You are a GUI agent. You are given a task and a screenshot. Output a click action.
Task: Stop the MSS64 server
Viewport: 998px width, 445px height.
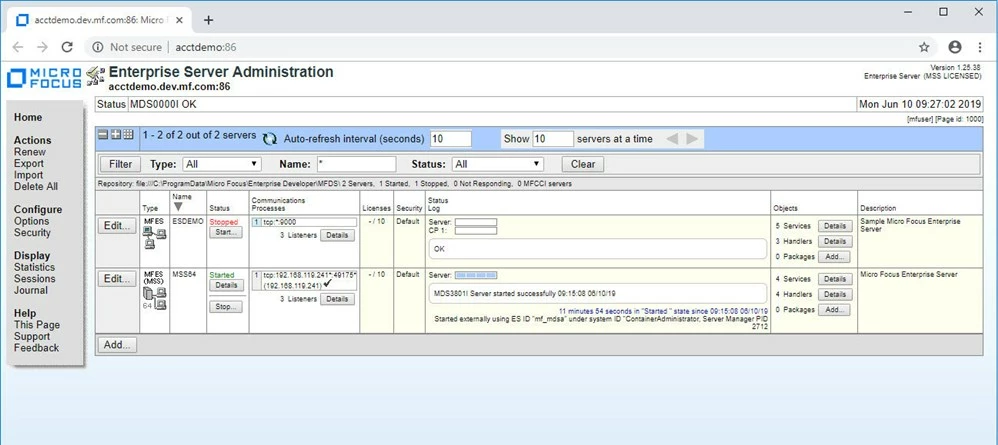[x=226, y=307]
